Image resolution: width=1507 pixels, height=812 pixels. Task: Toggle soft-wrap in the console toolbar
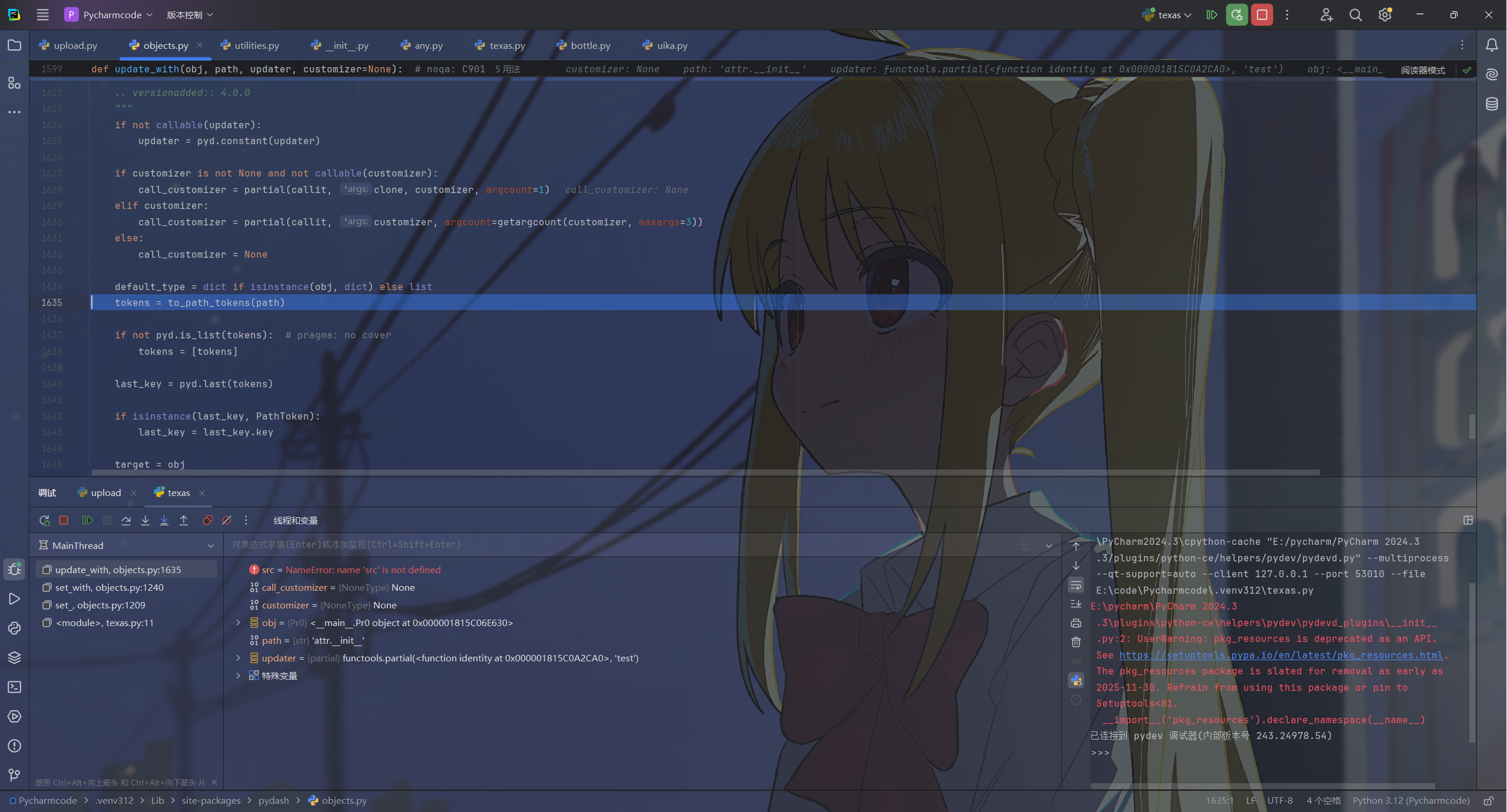click(1076, 585)
